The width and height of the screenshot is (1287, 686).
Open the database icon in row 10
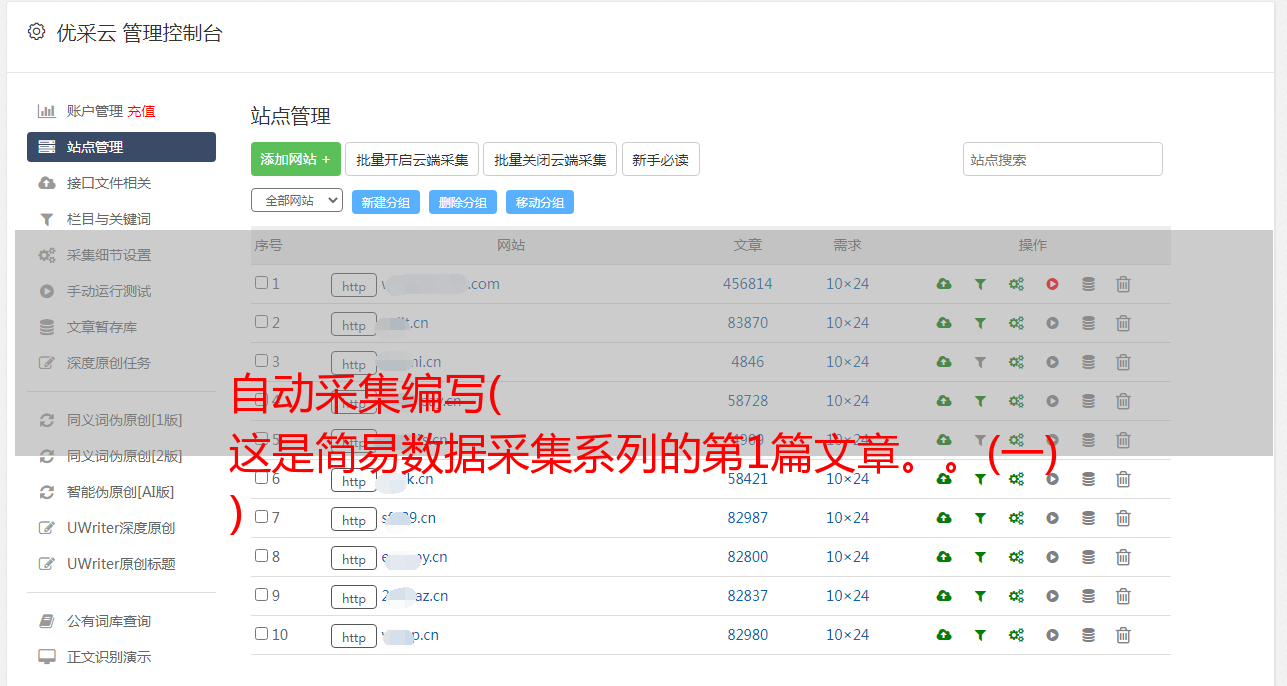pos(1088,635)
